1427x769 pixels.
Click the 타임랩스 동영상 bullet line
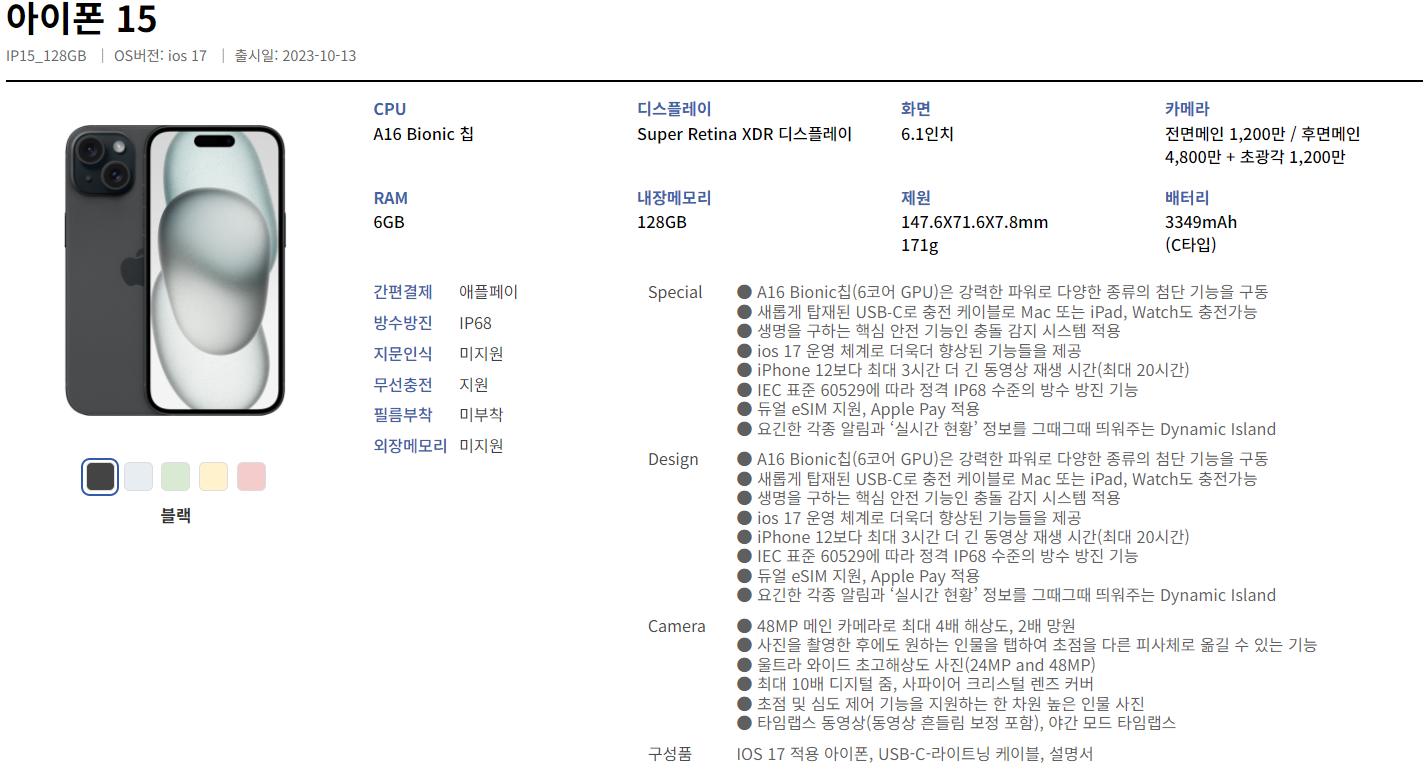click(x=956, y=723)
